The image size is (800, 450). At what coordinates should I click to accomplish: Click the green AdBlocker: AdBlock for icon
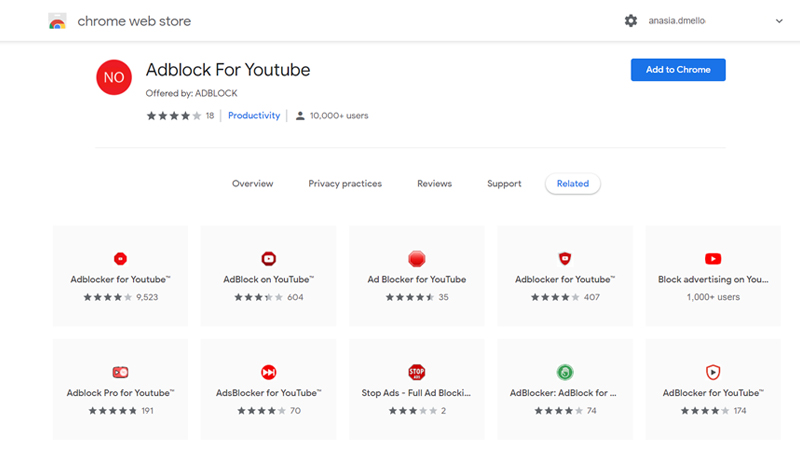565,372
